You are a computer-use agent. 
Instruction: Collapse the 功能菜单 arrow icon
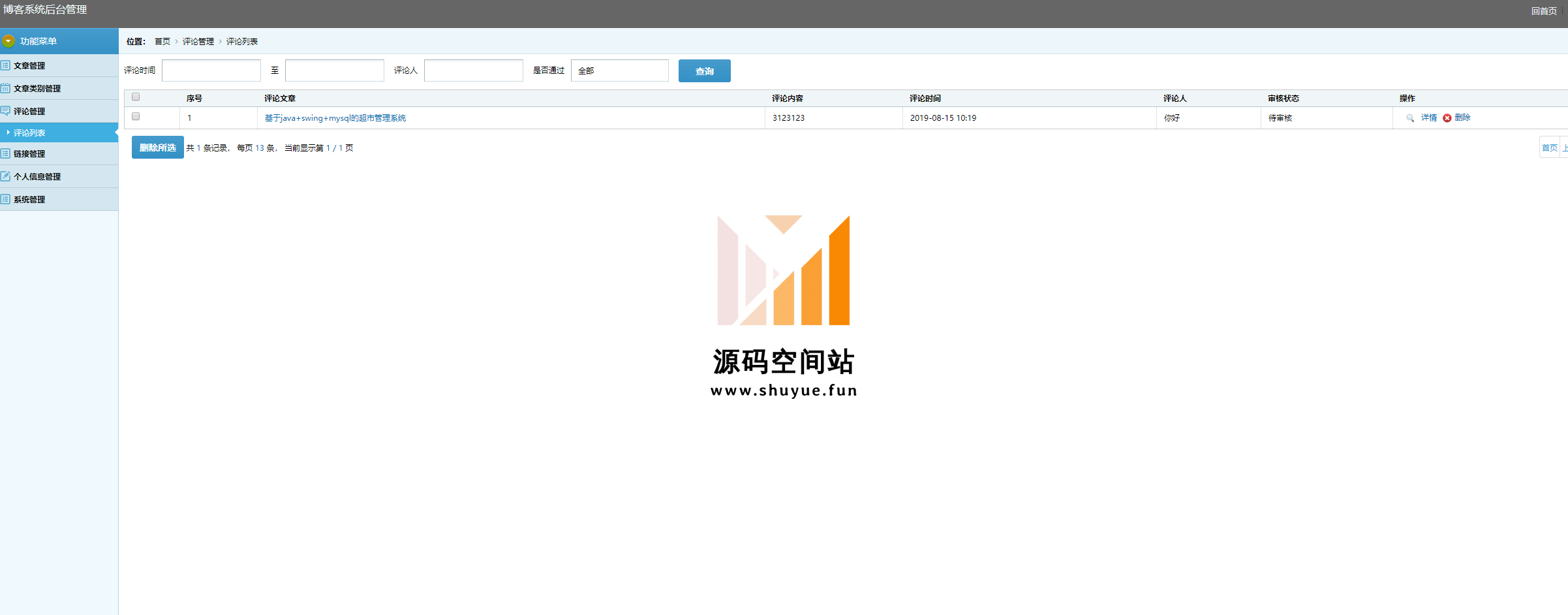pyautogui.click(x=8, y=41)
